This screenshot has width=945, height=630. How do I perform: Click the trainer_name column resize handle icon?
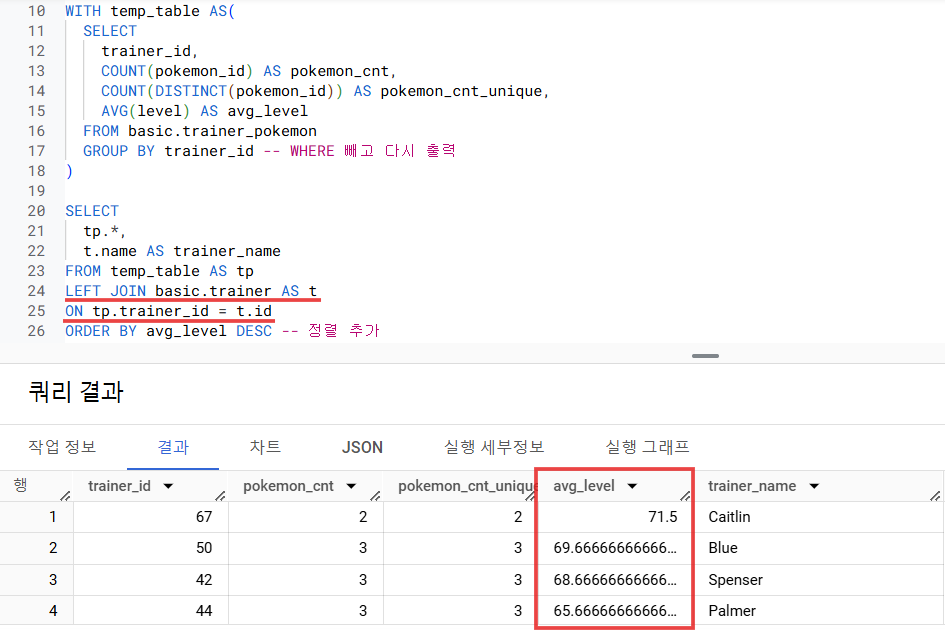[x=935, y=496]
